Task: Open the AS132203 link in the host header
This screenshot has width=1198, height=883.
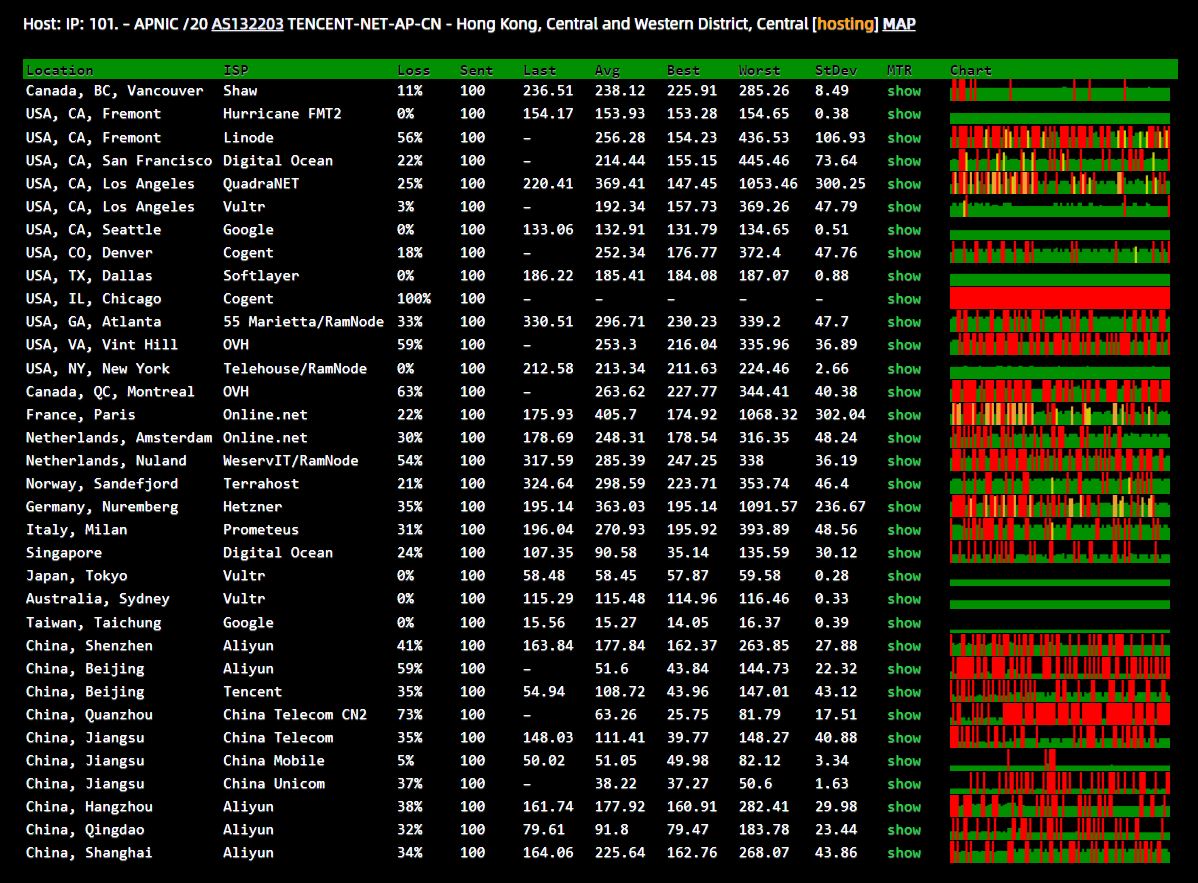Action: coord(247,24)
